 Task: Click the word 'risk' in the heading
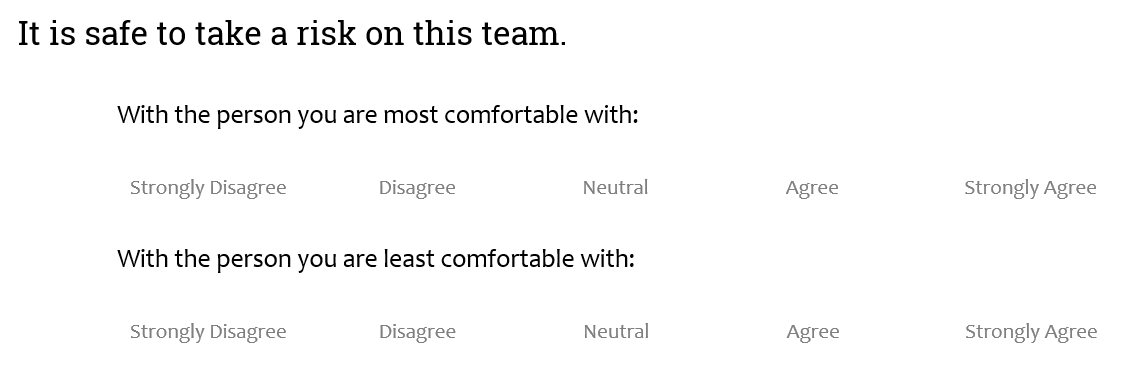click(x=326, y=33)
